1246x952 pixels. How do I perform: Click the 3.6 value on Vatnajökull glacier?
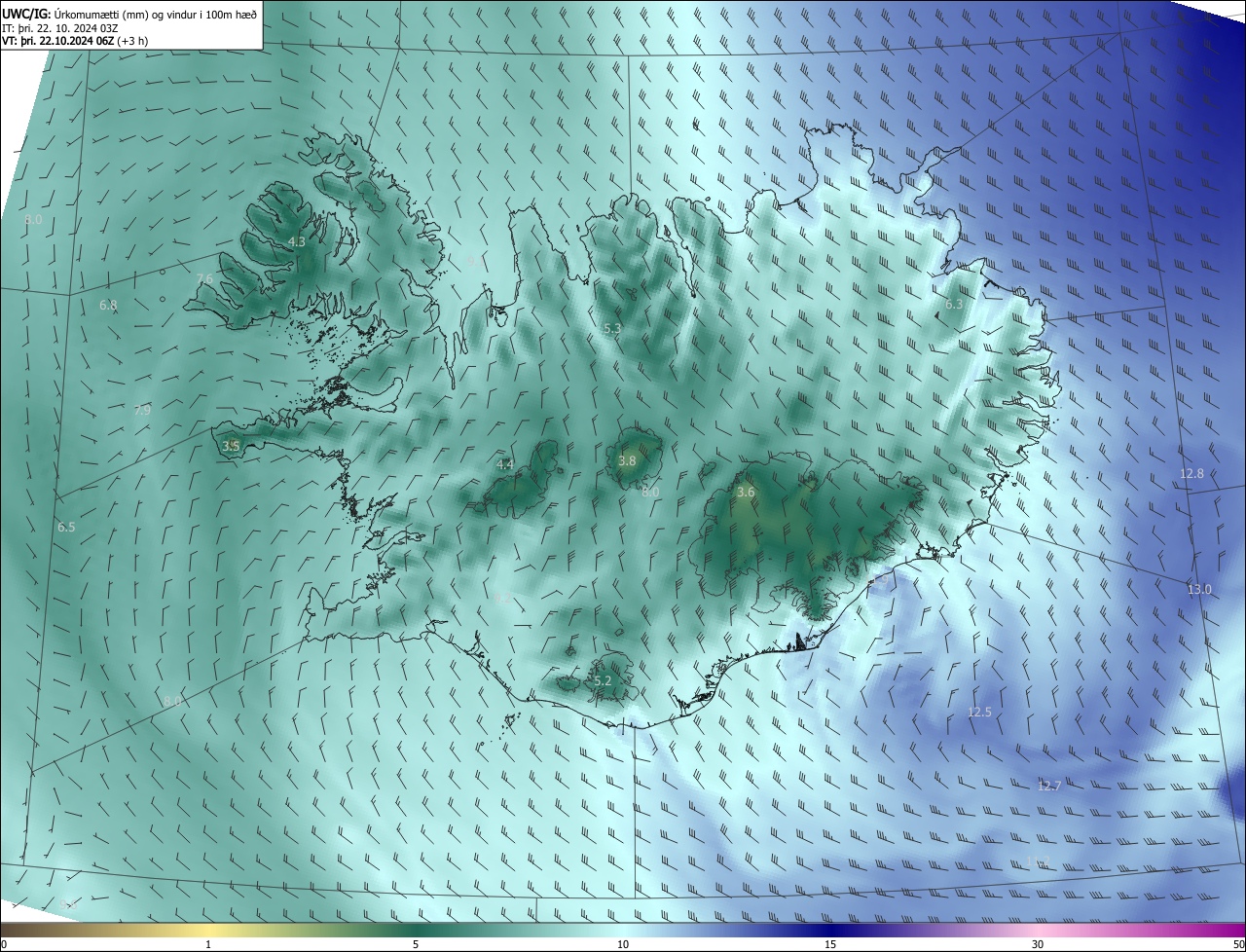[x=746, y=493]
